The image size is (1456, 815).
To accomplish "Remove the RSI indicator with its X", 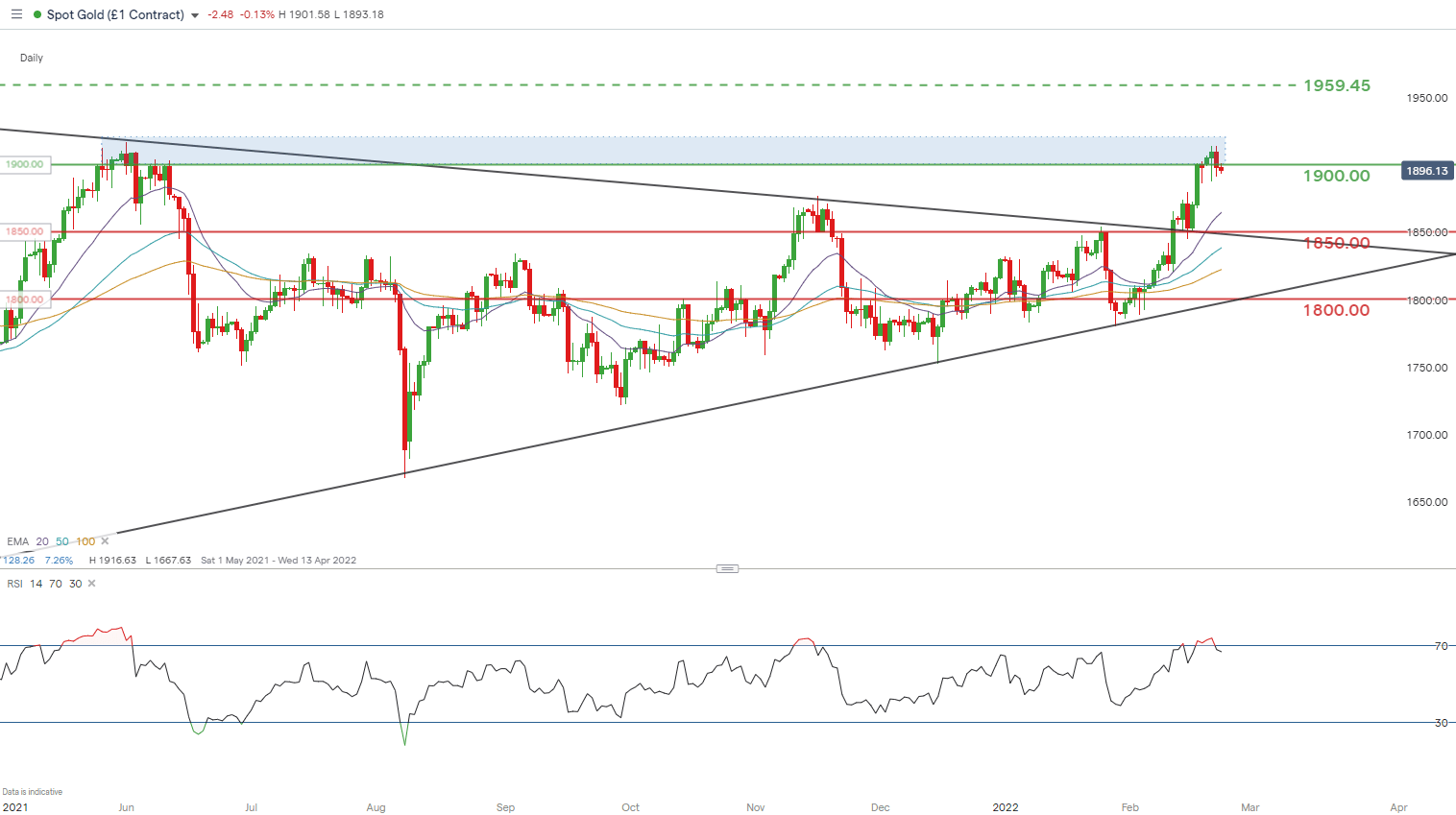I will pyautogui.click(x=92, y=584).
